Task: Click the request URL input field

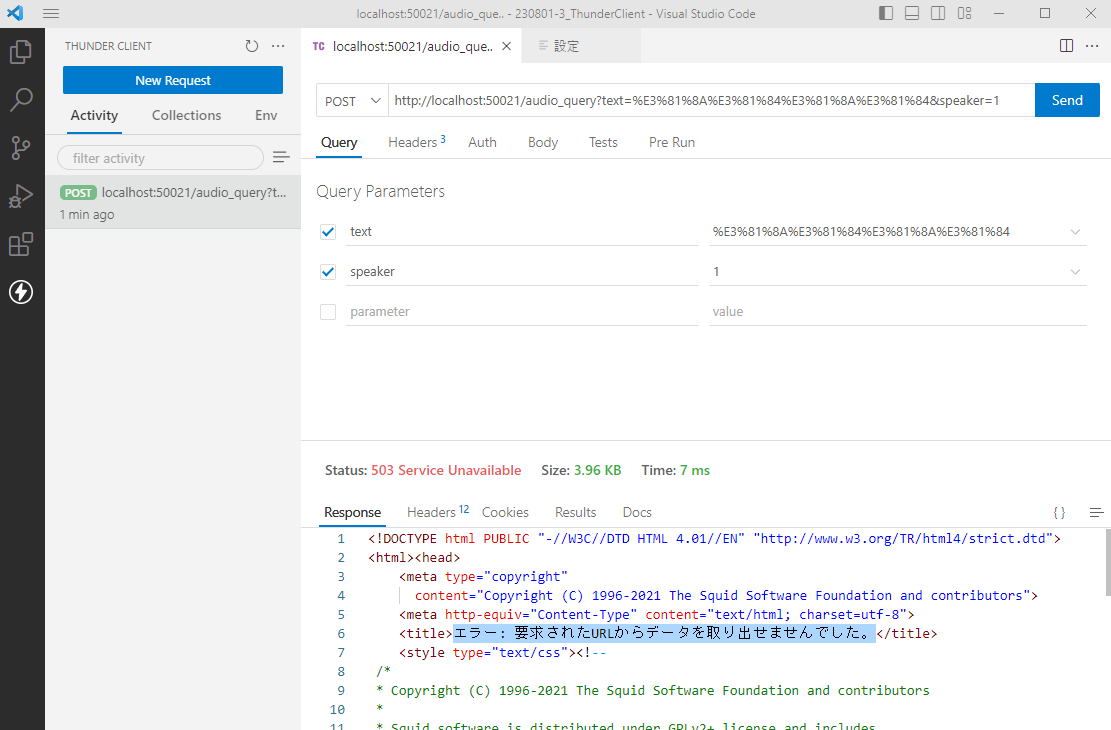Action: coord(711,101)
